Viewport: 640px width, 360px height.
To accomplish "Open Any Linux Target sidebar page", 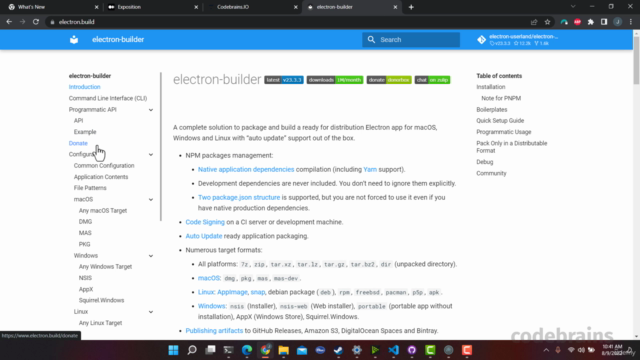I will click(100, 323).
